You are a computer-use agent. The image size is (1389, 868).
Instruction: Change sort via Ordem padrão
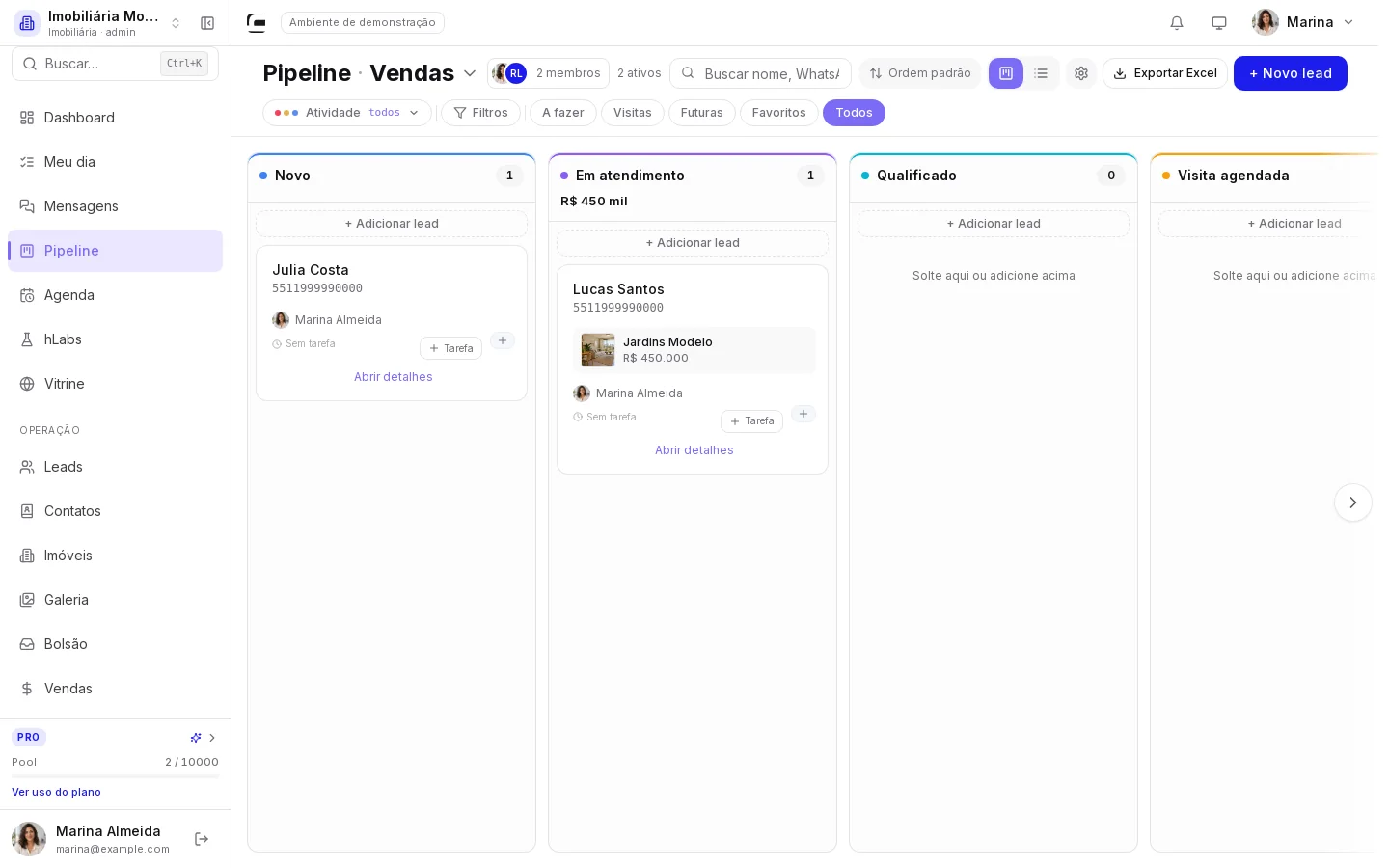(x=920, y=73)
